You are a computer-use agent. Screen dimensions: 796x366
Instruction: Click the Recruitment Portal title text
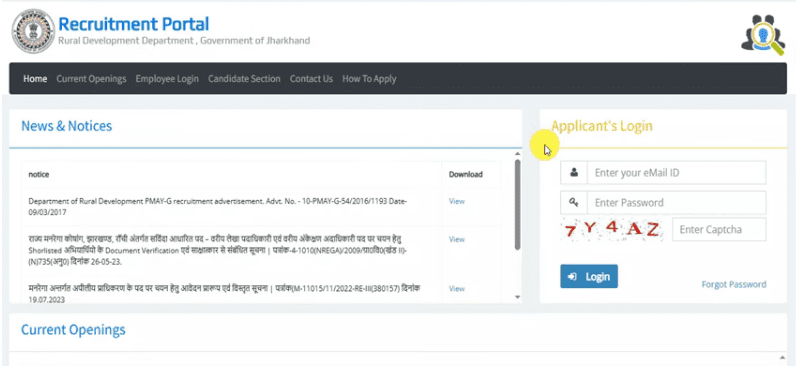134,24
